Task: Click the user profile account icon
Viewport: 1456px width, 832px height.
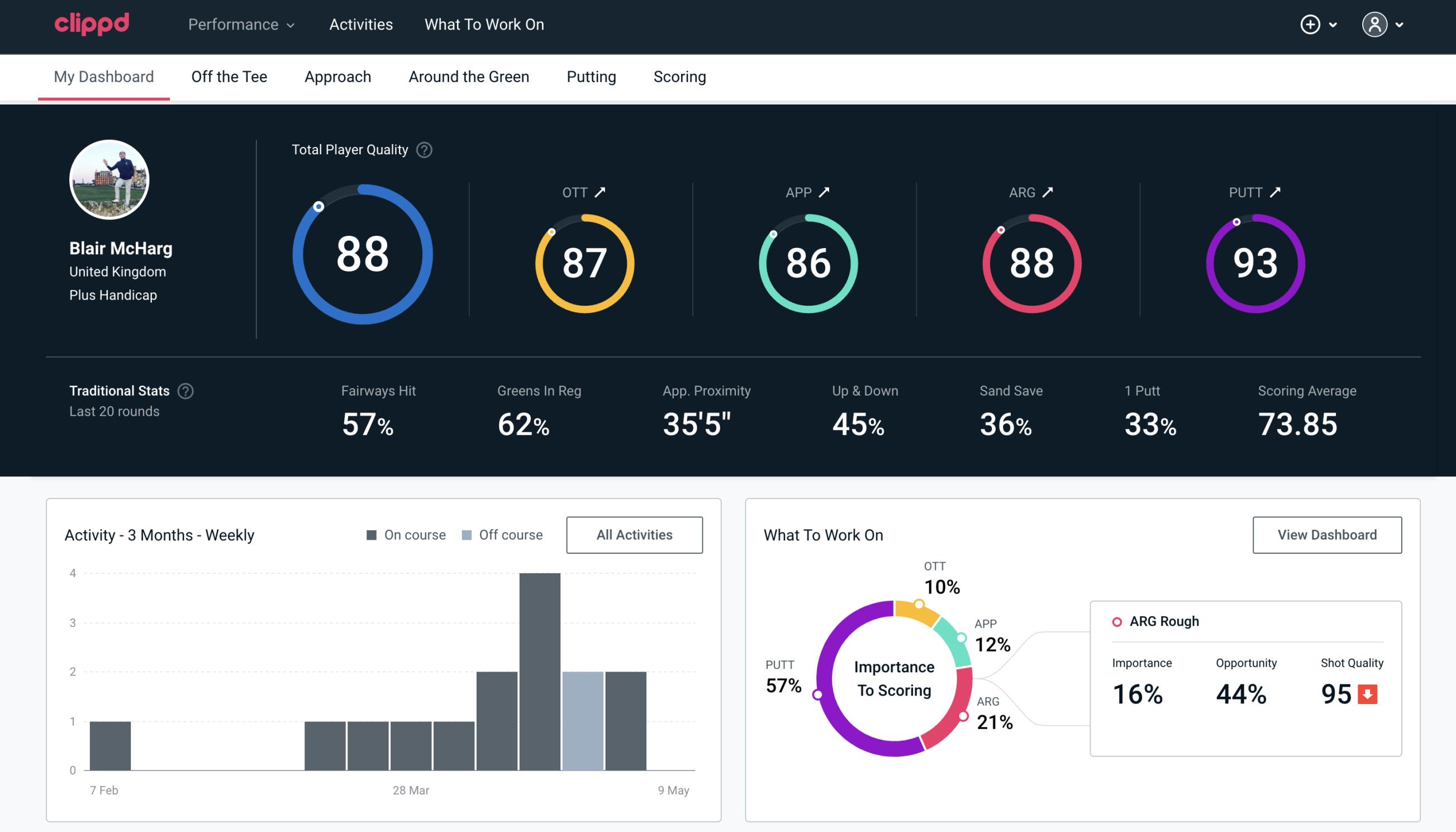Action: [1375, 25]
